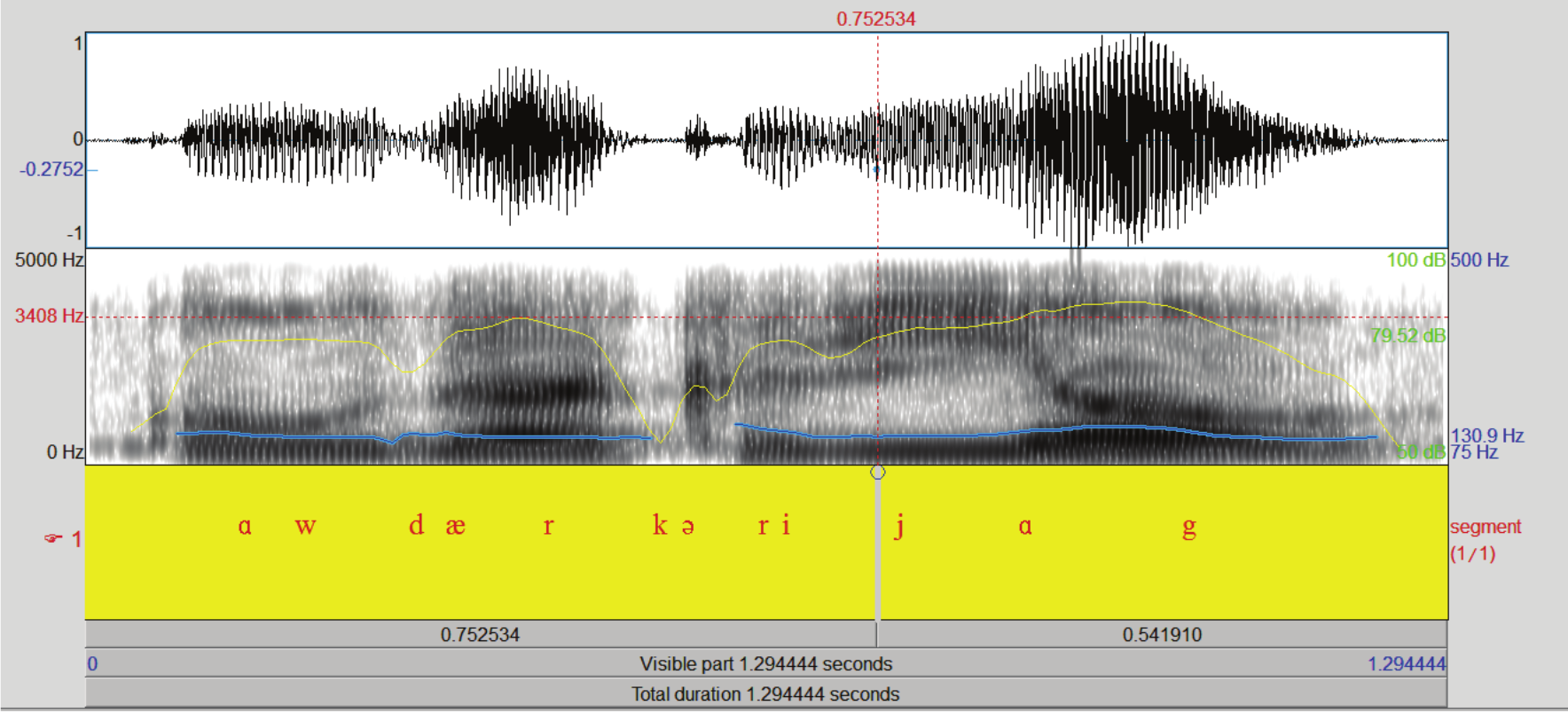Click the 'ɑ' label next to 'w'
The width and height of the screenshot is (1568, 713).
coord(245,527)
